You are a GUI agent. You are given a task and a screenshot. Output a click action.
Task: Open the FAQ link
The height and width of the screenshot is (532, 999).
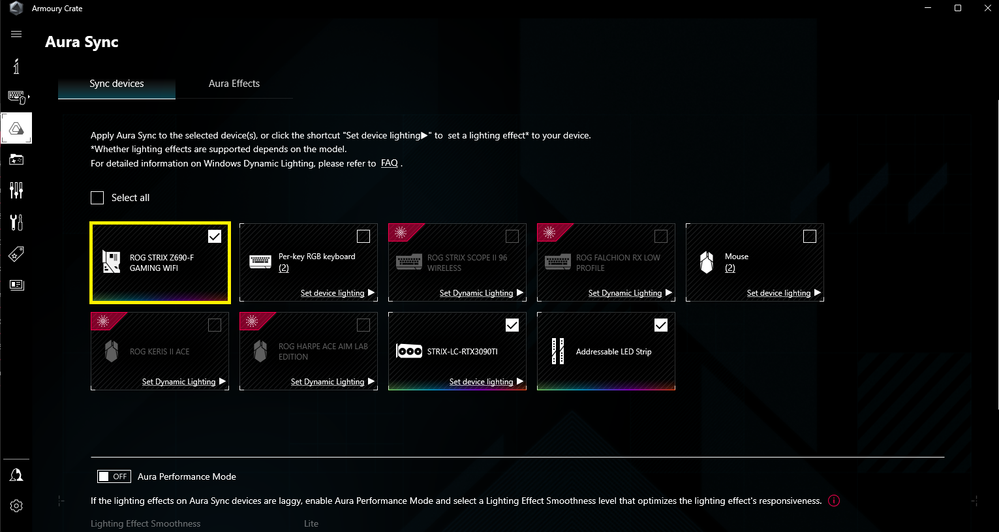coord(389,163)
